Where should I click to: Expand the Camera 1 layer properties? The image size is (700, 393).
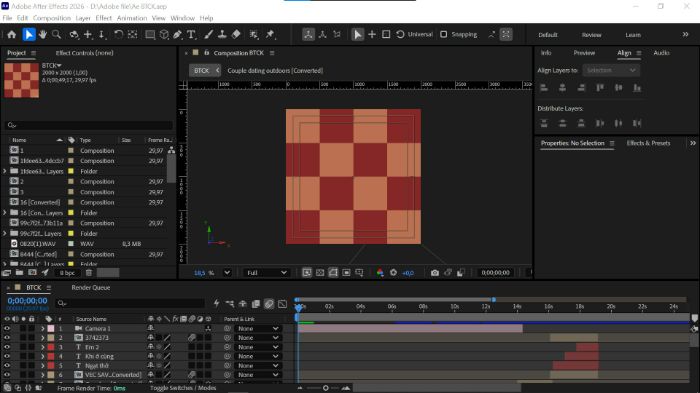(42, 328)
